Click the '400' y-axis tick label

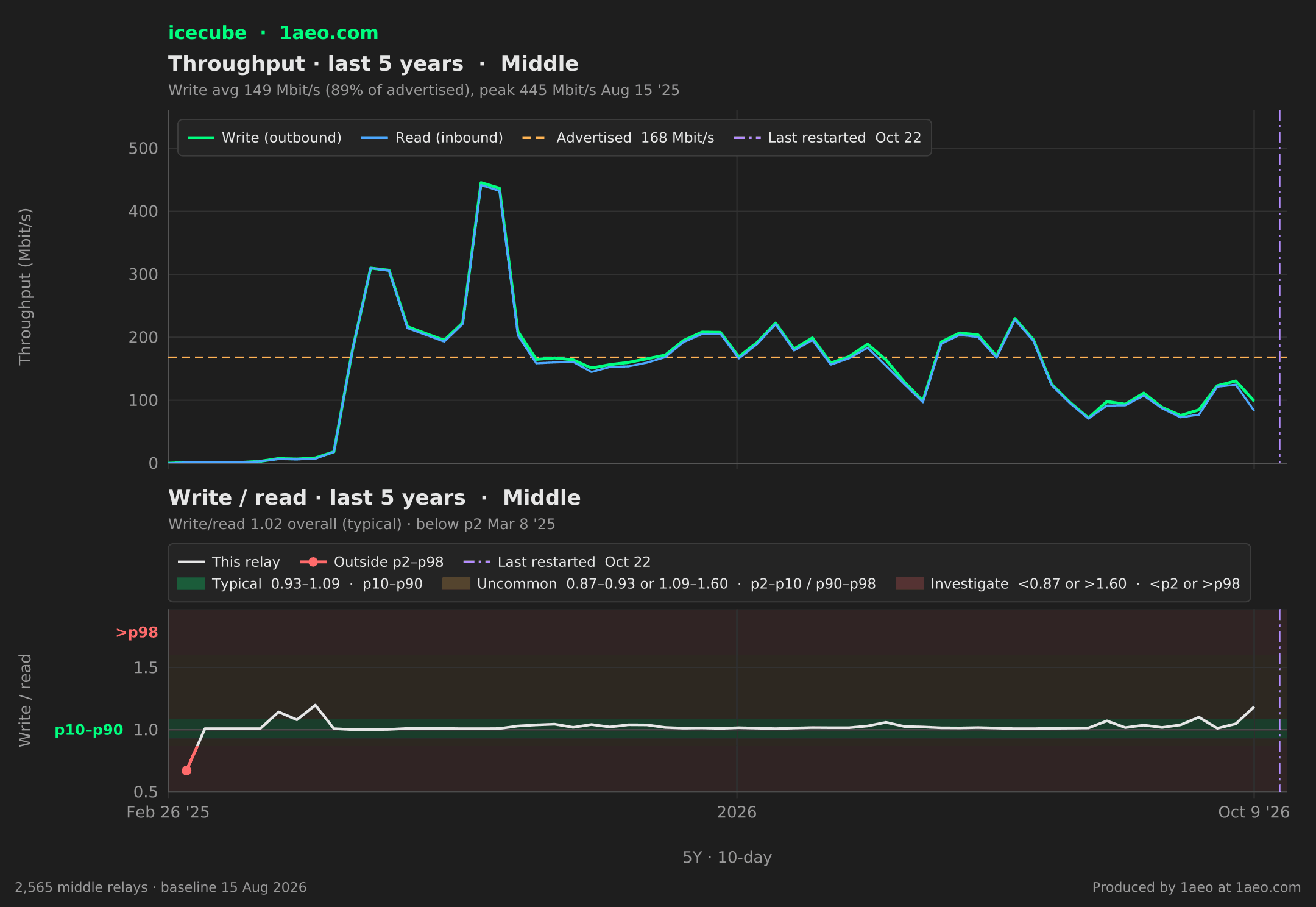[143, 212]
